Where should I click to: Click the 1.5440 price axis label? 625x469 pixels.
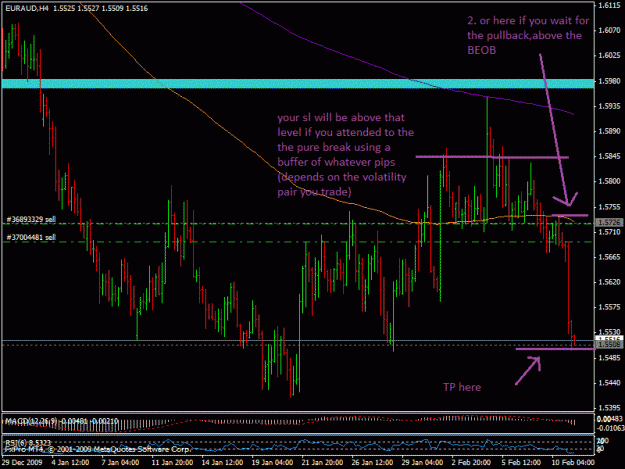609,383
